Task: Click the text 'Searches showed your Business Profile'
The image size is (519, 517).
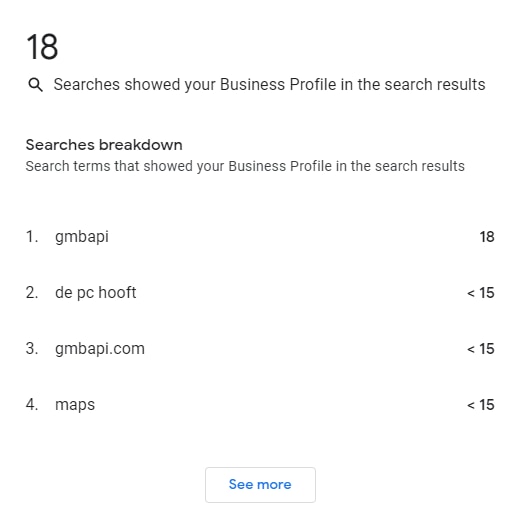Action: (x=195, y=85)
